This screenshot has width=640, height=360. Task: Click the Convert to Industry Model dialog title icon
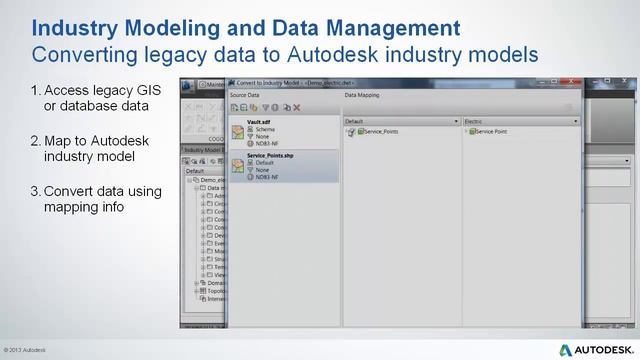pyautogui.click(x=231, y=83)
